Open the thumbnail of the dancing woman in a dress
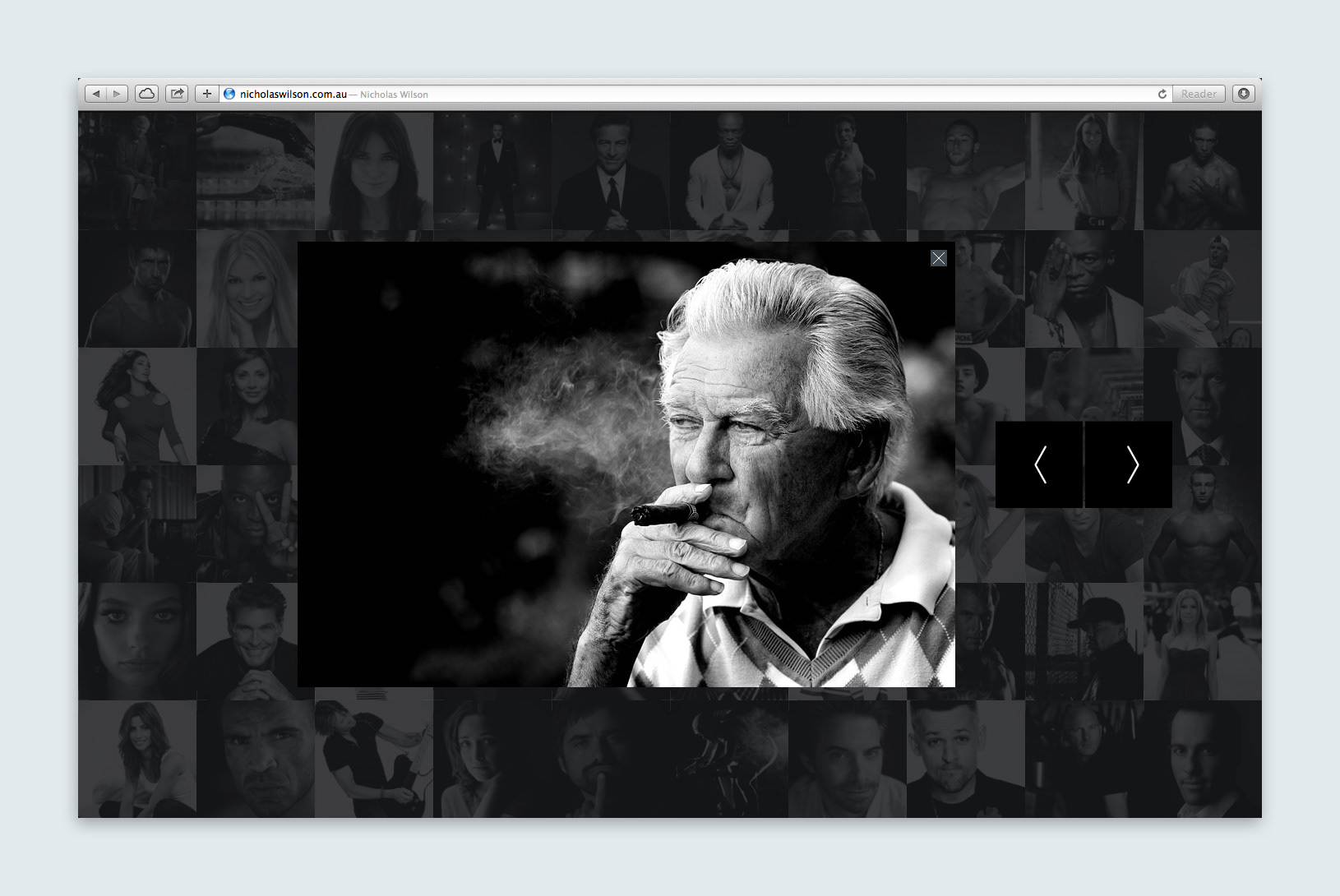 [137, 406]
